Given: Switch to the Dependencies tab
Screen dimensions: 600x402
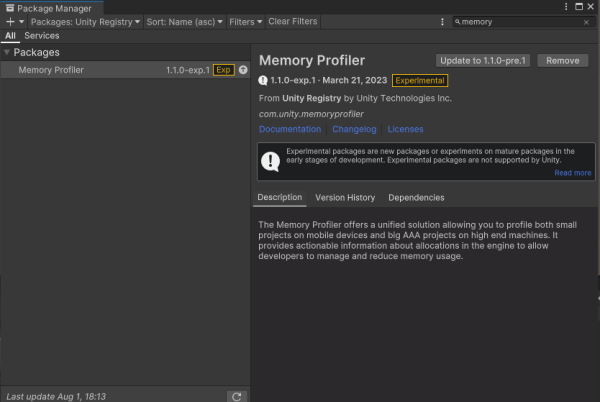Looking at the screenshot, I should 416,198.
